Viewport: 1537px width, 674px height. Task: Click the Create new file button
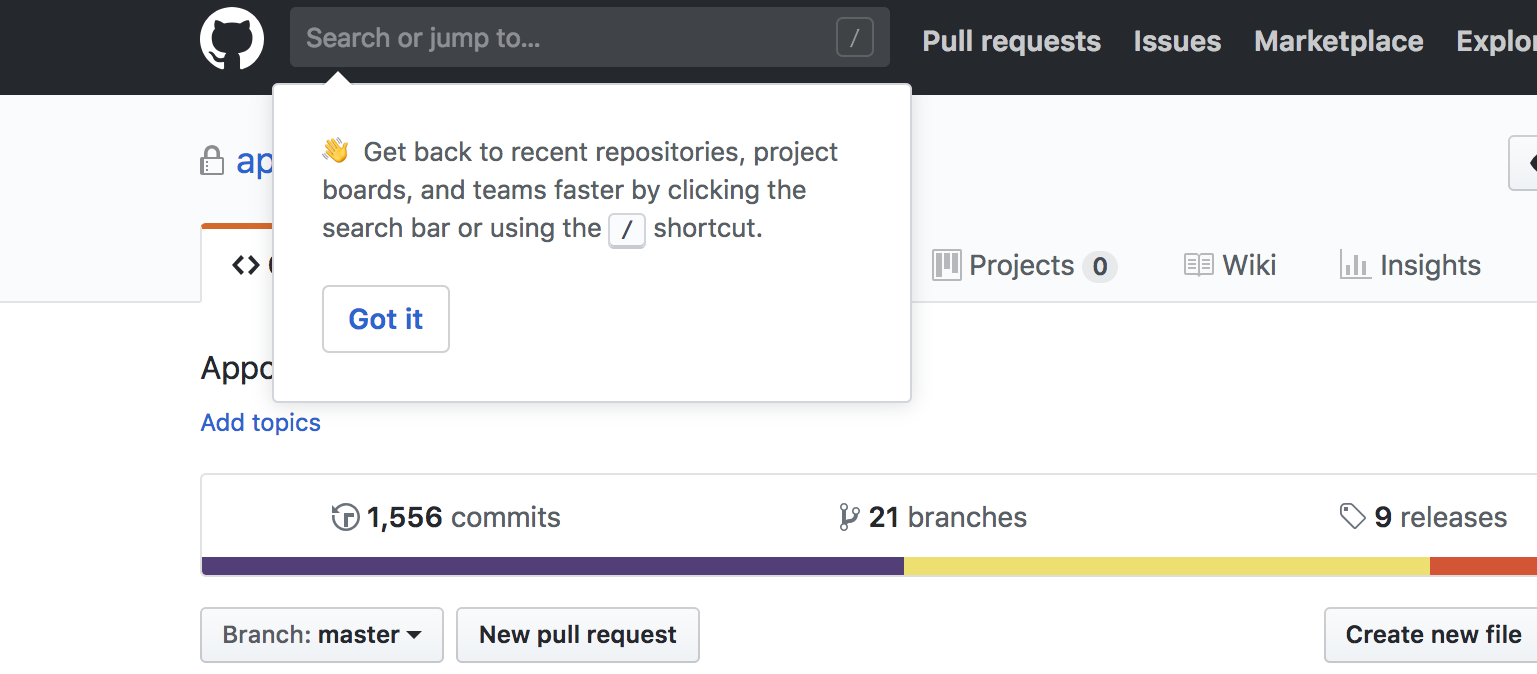pyautogui.click(x=1432, y=635)
